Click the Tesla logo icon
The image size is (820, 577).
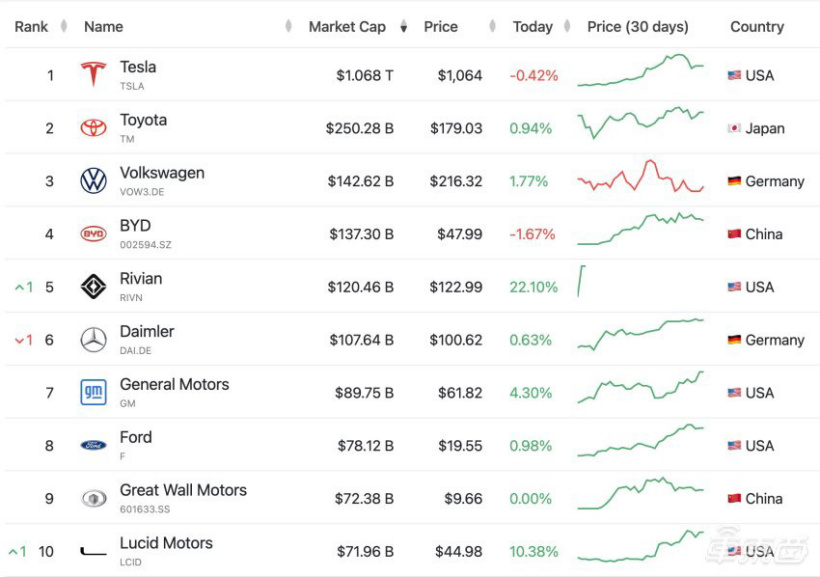coord(93,75)
